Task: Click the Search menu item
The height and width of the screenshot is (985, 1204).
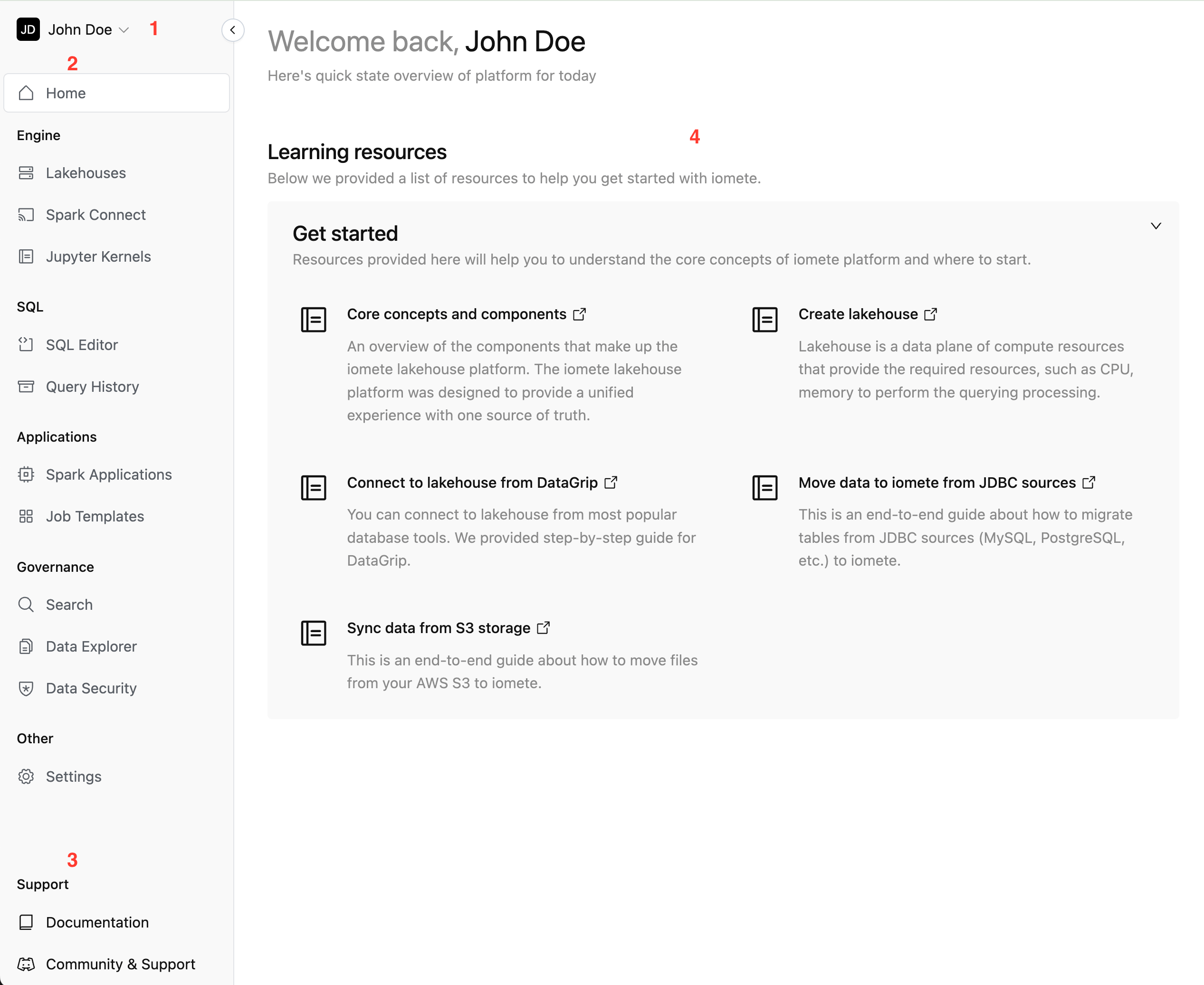Action: pyautogui.click(x=68, y=604)
